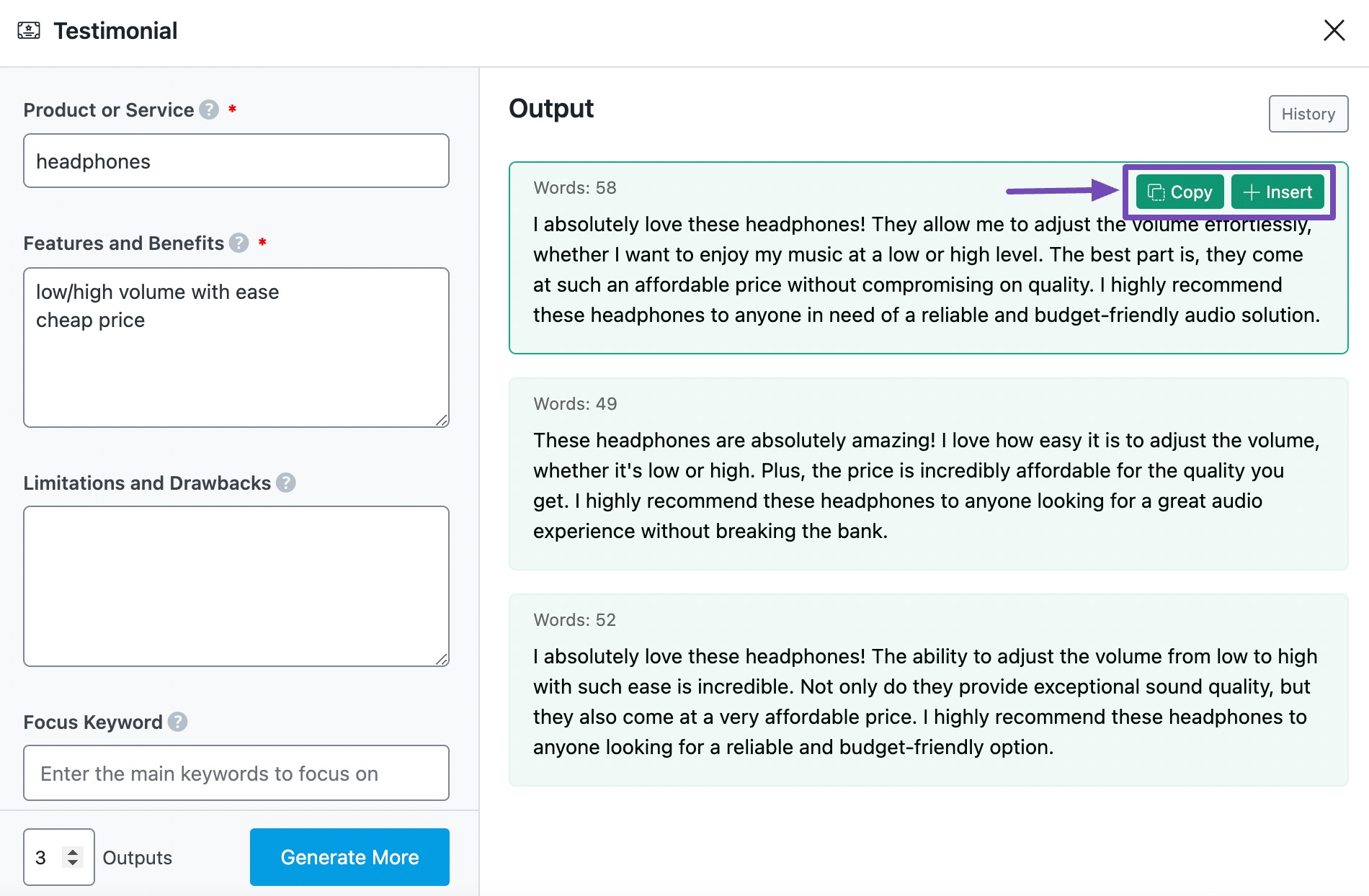Open the History panel
The width and height of the screenshot is (1369, 896).
[1308, 113]
